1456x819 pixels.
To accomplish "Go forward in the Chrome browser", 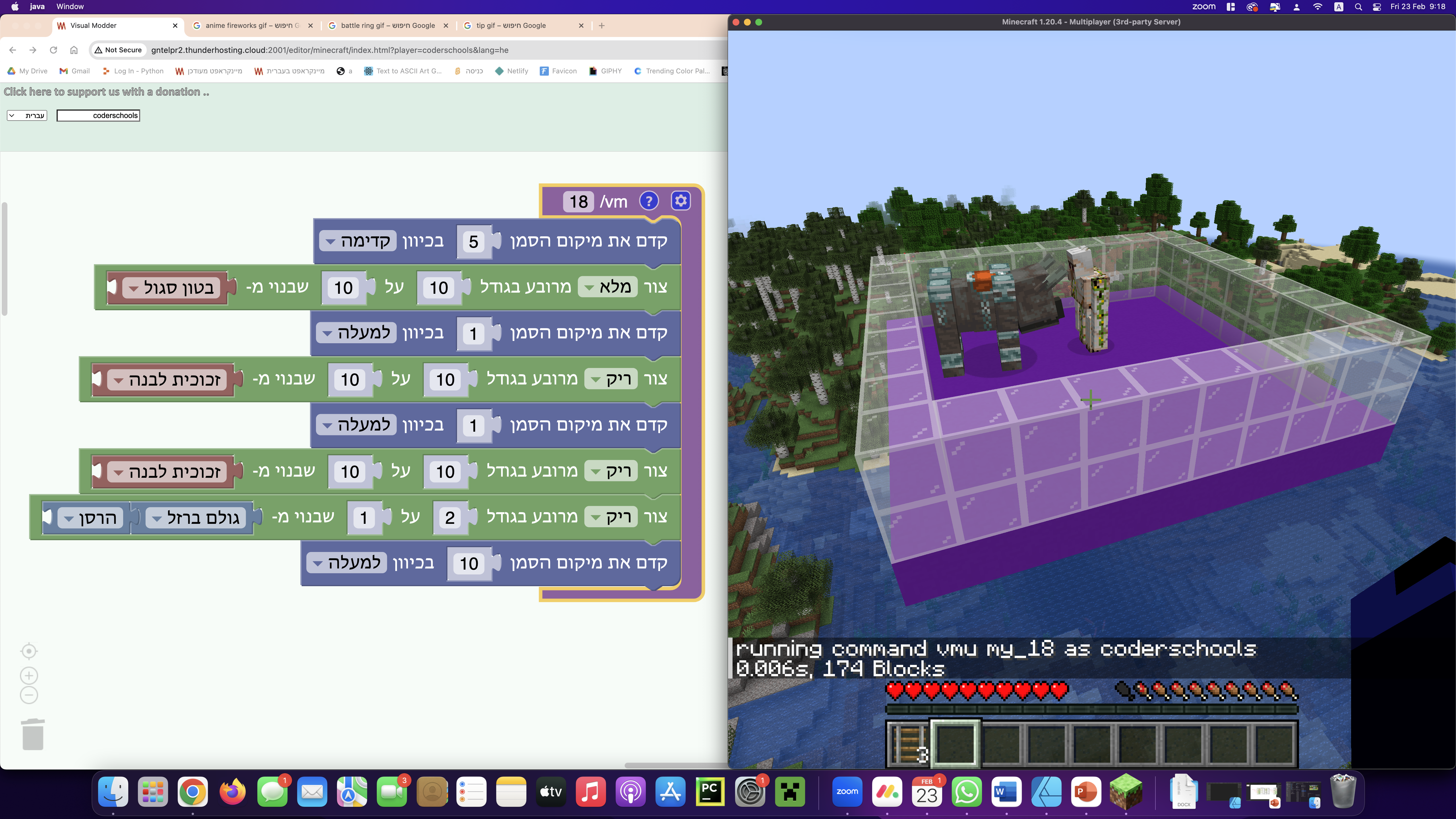I will tap(33, 50).
